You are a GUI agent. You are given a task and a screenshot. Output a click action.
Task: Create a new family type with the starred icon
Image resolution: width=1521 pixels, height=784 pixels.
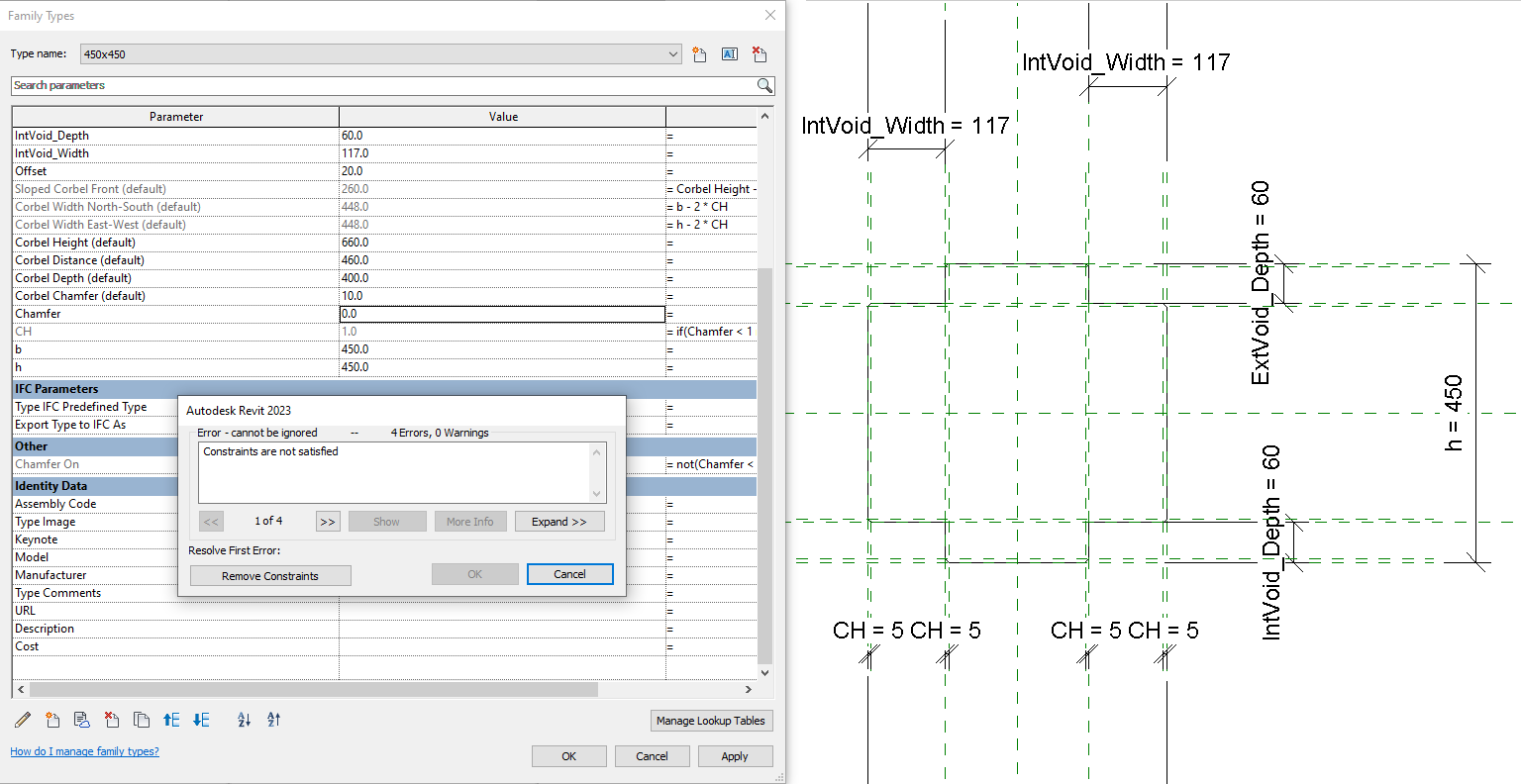[x=699, y=54]
